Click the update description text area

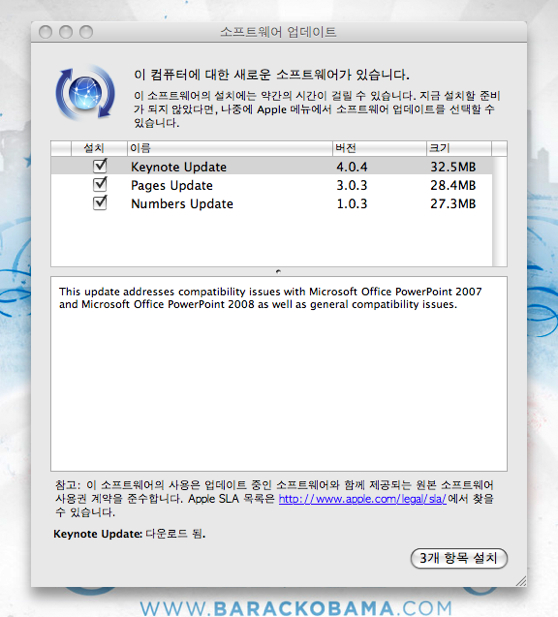[279, 374]
